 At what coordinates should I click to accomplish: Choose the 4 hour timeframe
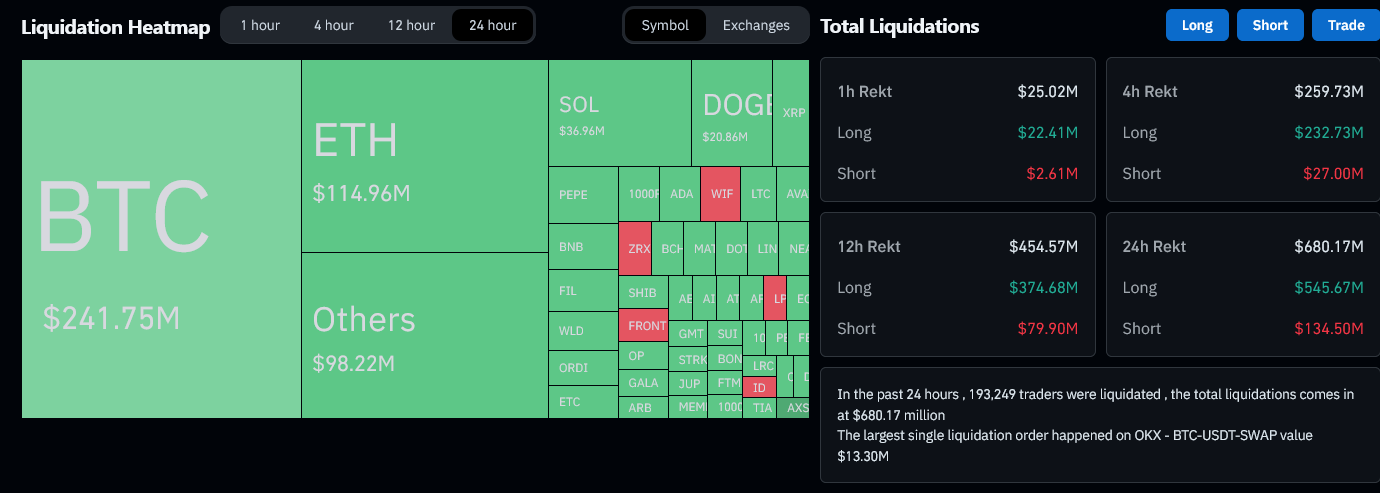click(333, 25)
